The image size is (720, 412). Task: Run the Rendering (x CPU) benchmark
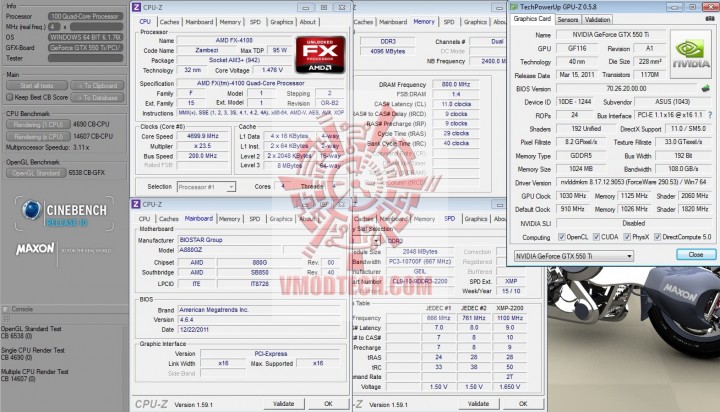tap(38, 136)
